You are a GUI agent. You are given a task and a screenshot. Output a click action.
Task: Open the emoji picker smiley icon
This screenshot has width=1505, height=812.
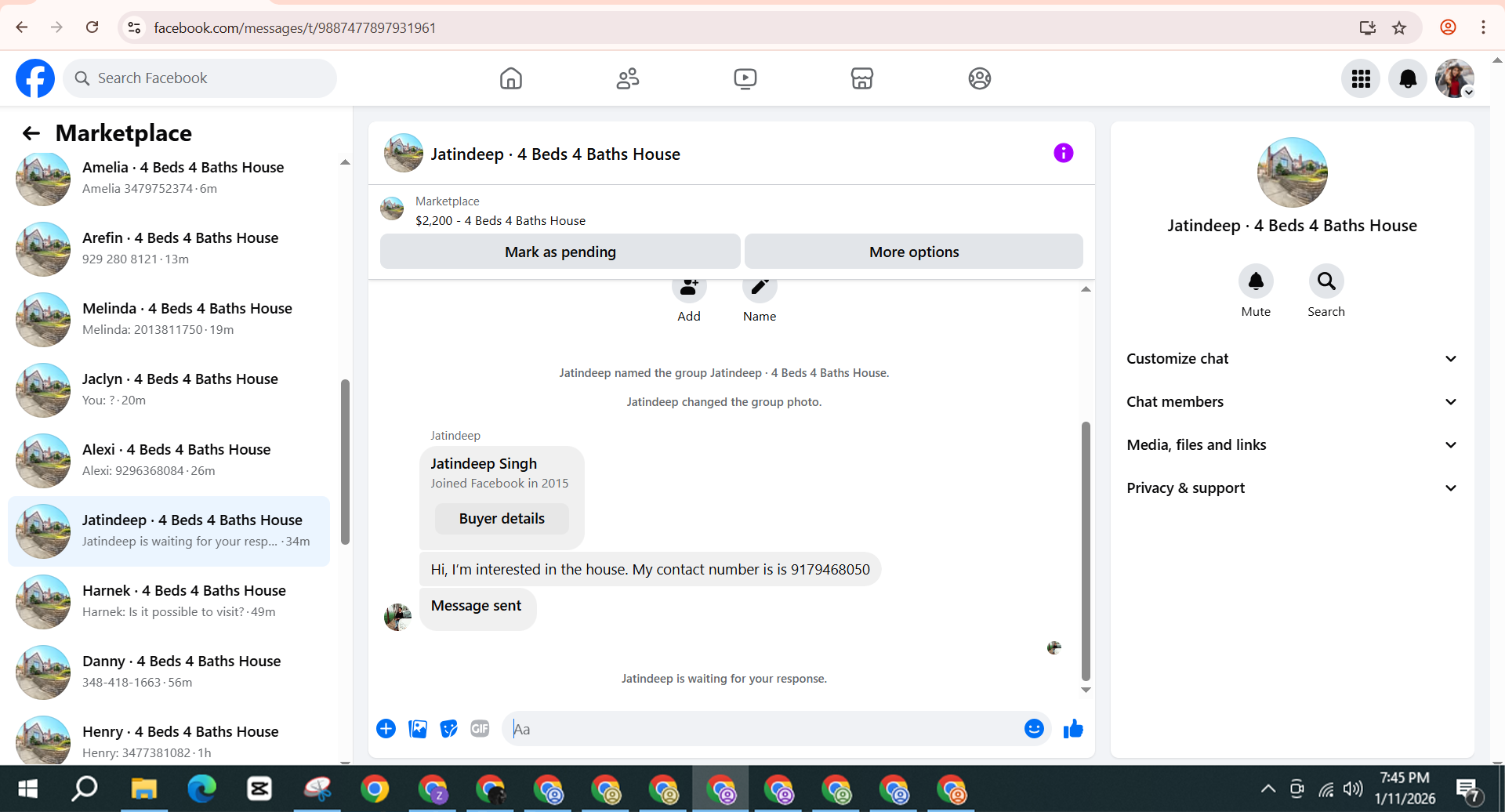[1035, 729]
